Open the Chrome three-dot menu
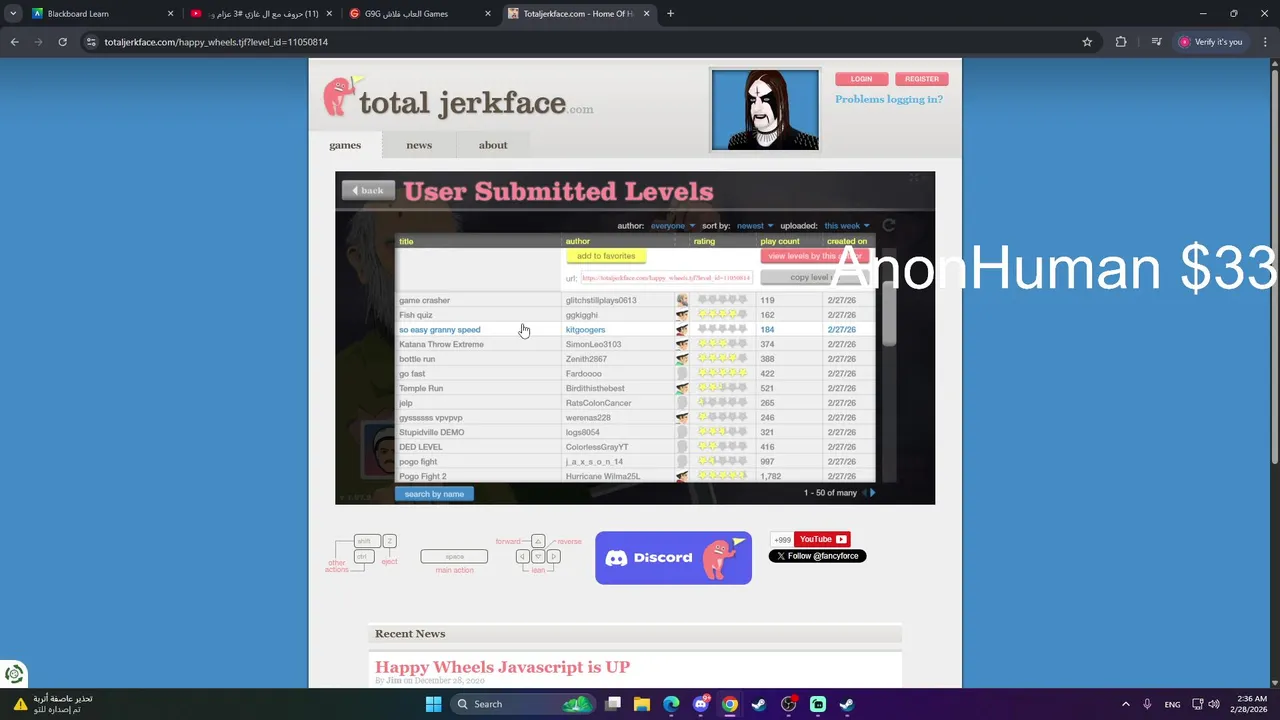 [1266, 42]
